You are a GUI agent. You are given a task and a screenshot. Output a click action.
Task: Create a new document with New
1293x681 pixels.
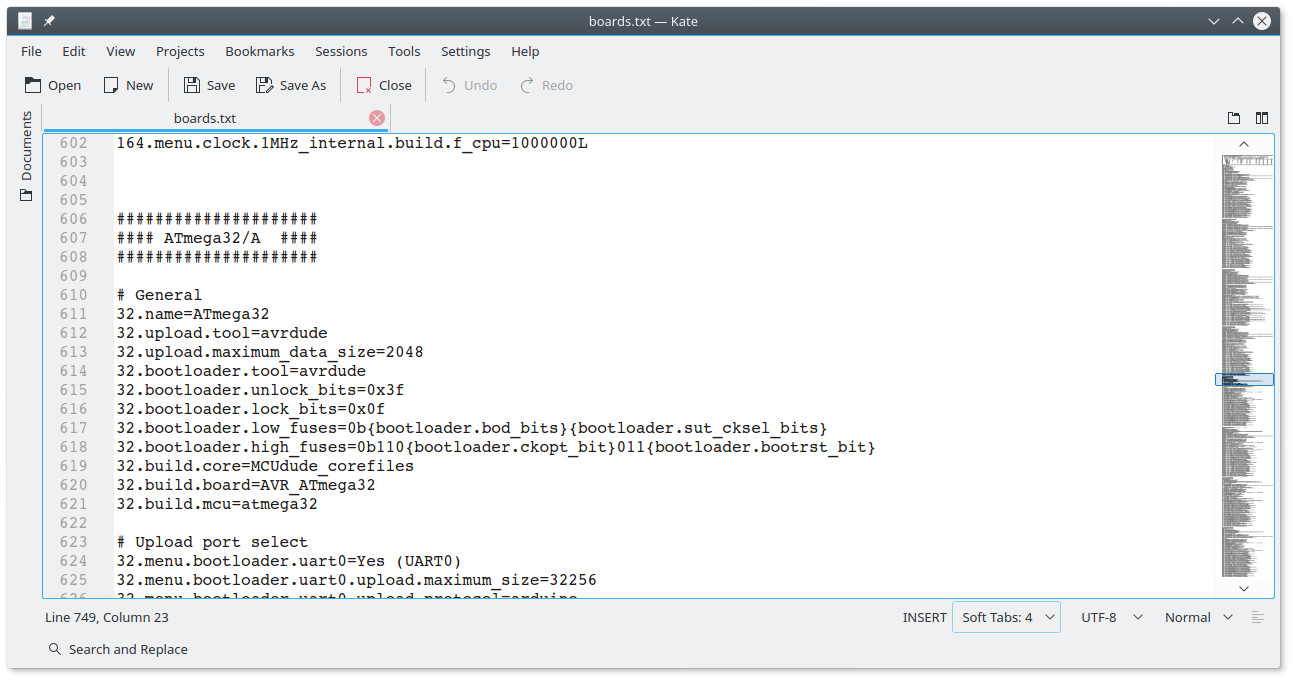(x=128, y=85)
